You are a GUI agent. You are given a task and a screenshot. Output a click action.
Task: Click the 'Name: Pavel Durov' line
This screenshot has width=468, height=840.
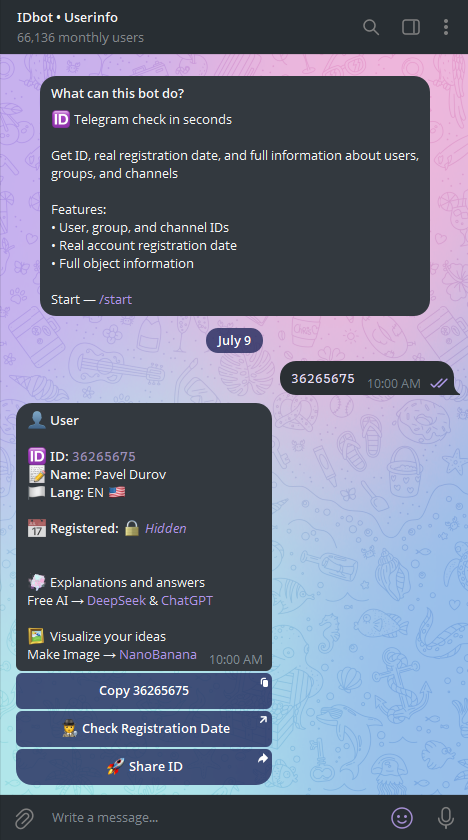[97, 474]
